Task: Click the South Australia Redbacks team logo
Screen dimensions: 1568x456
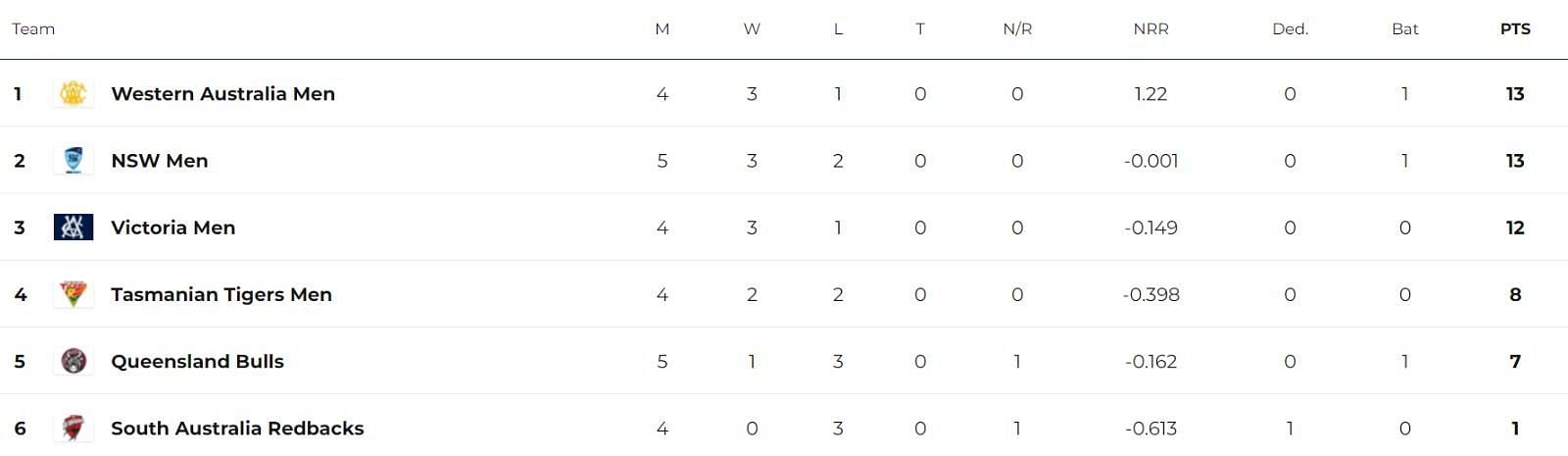Action: click(73, 428)
